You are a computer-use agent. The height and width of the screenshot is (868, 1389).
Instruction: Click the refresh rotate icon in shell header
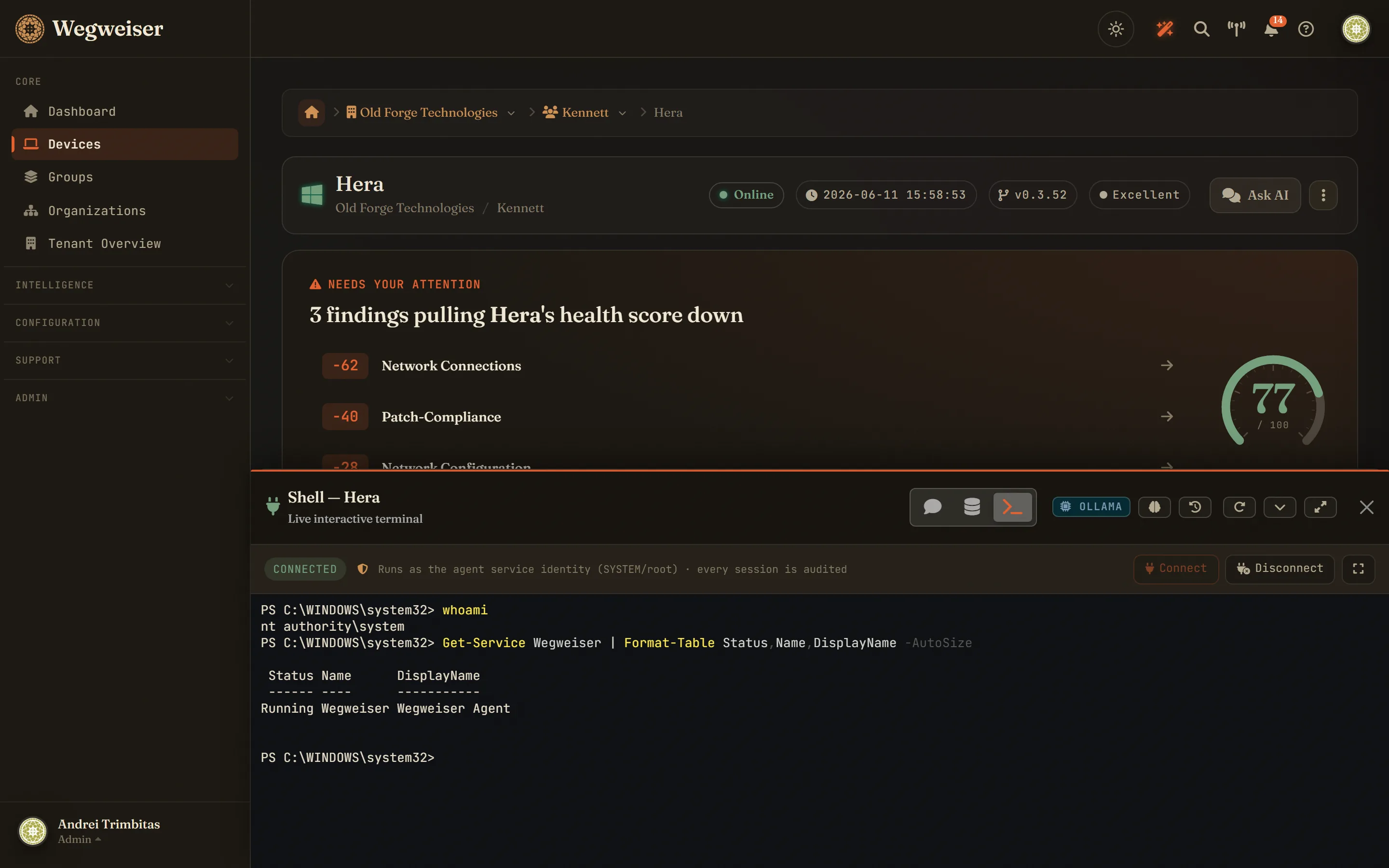click(x=1239, y=507)
